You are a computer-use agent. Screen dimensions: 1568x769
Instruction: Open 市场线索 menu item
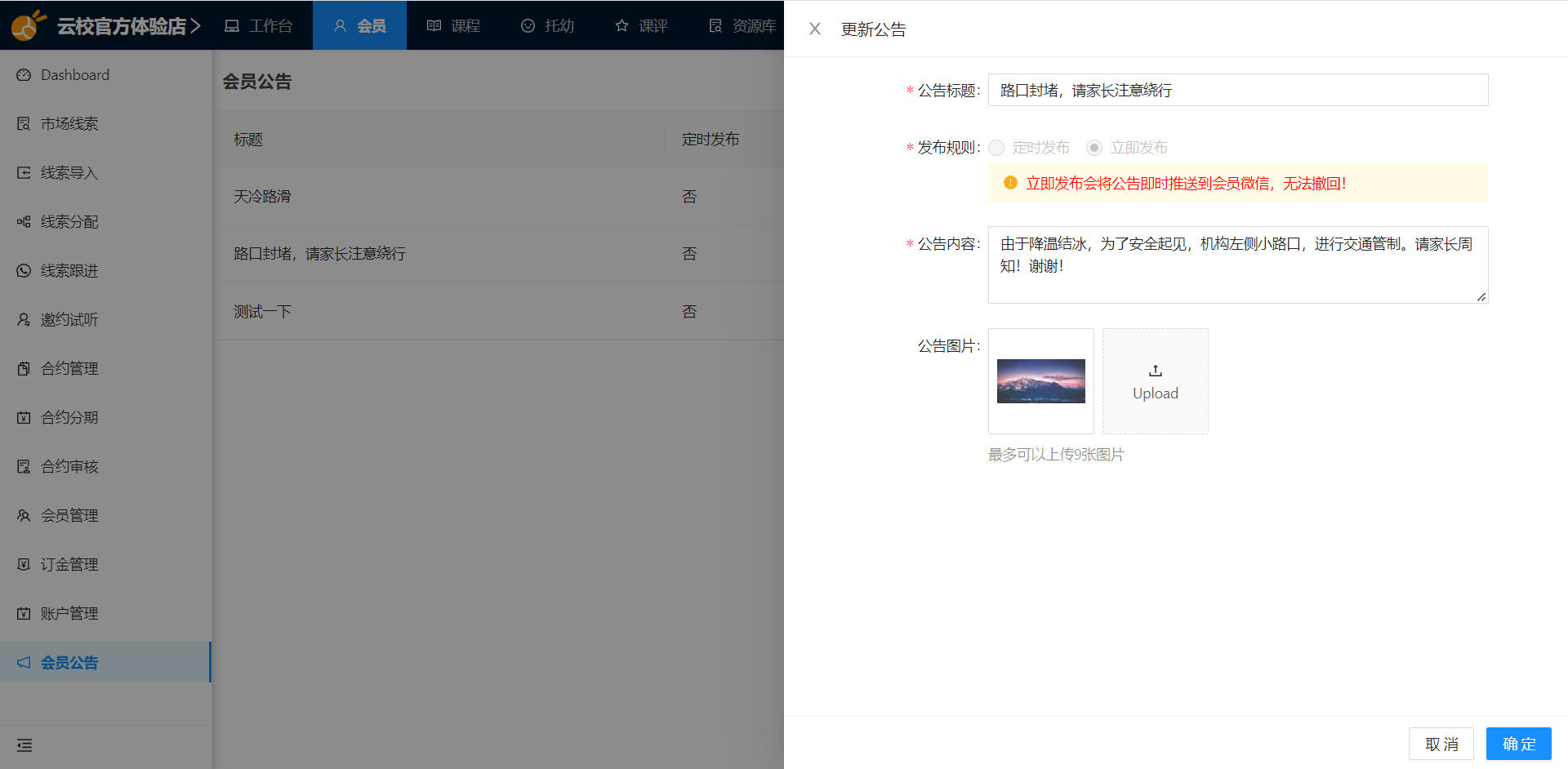[105, 124]
